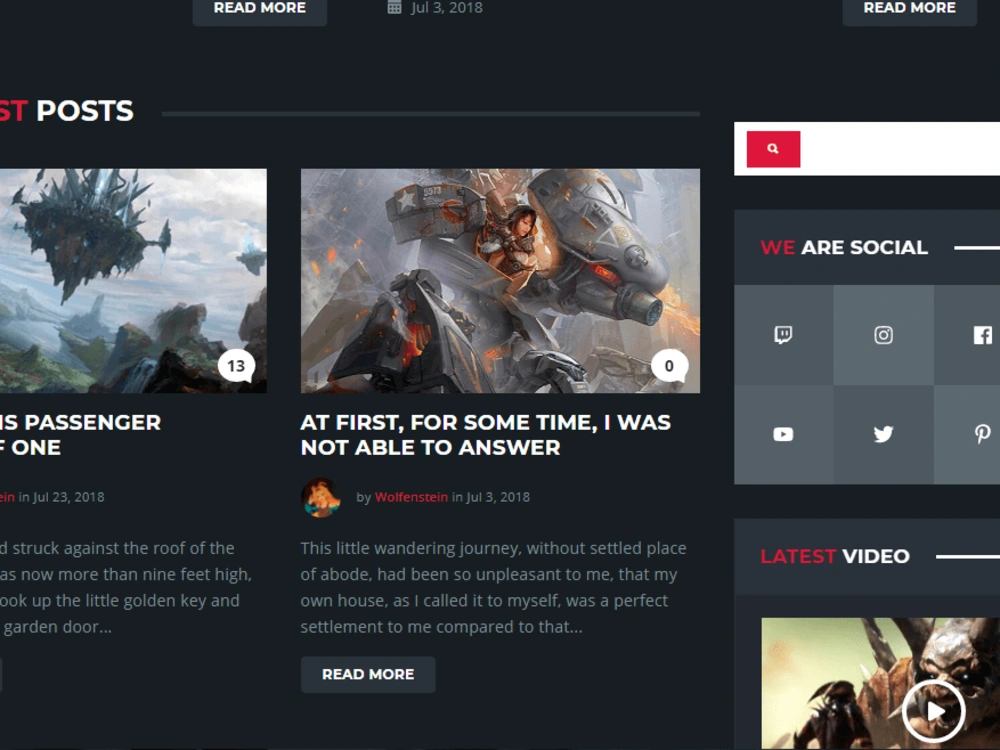Click the 'We Are Social' heading
1000x750 pixels.
pos(844,247)
